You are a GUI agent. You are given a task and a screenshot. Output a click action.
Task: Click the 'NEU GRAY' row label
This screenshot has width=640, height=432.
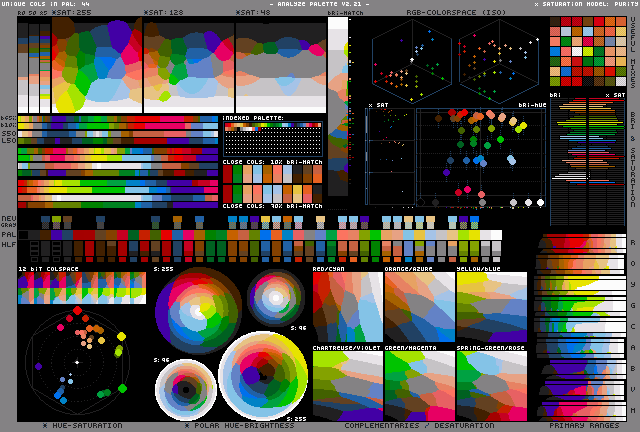click(9, 221)
